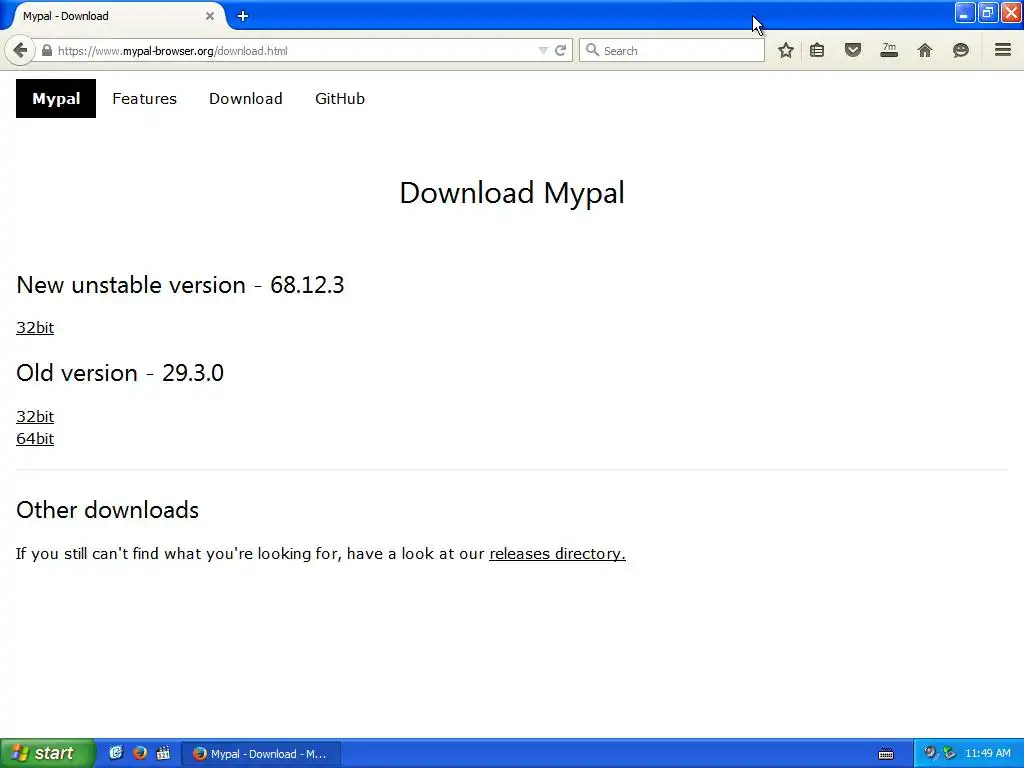This screenshot has width=1024, height=768.
Task: Open the Download nav item
Action: 246,99
